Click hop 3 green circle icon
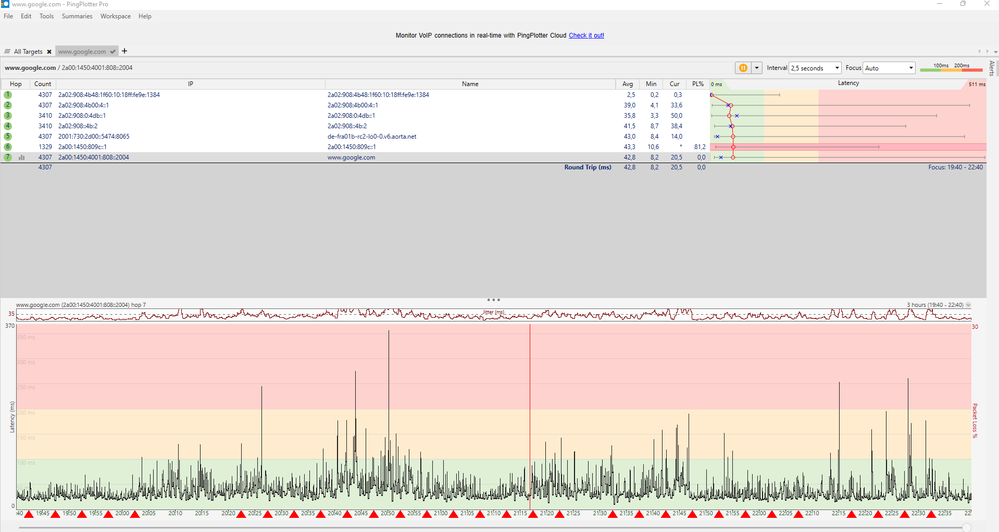 coord(8,115)
